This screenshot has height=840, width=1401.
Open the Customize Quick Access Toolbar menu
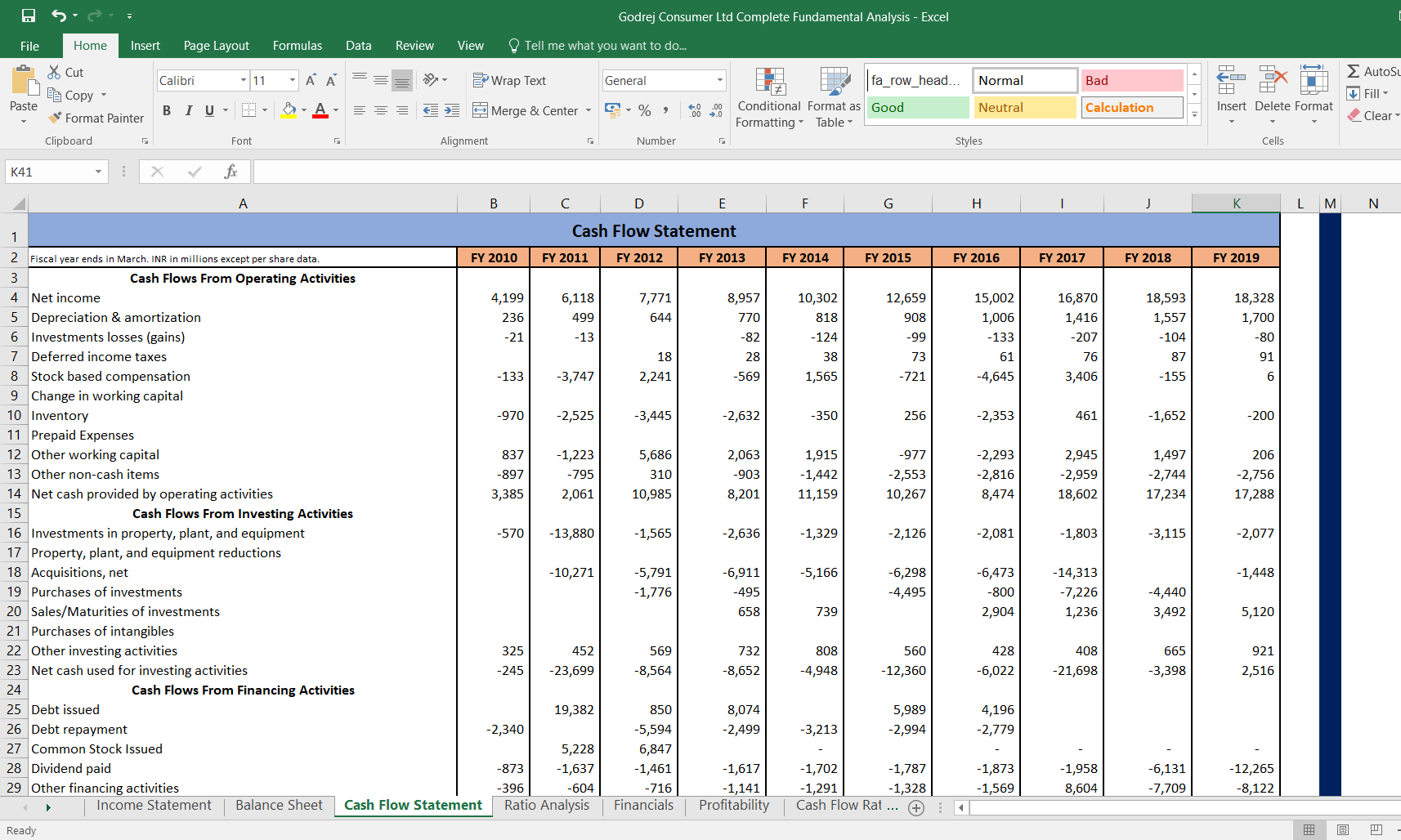tap(130, 16)
